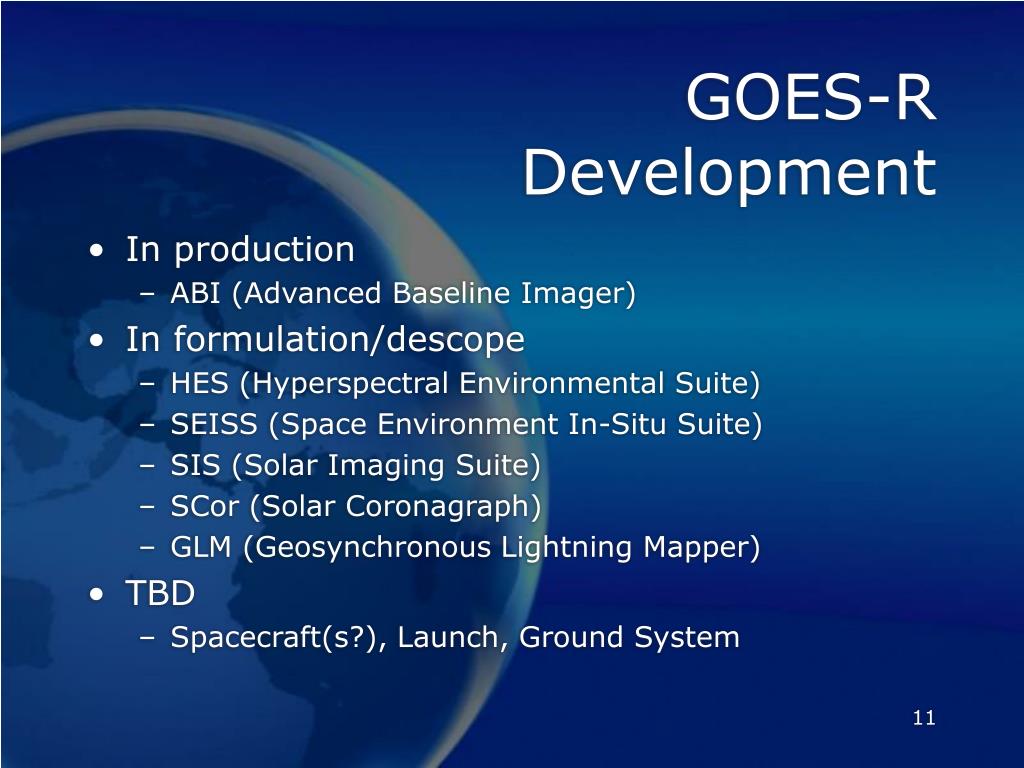Select the 'TBD' bullet
1024x768 pixels.
tap(160, 594)
